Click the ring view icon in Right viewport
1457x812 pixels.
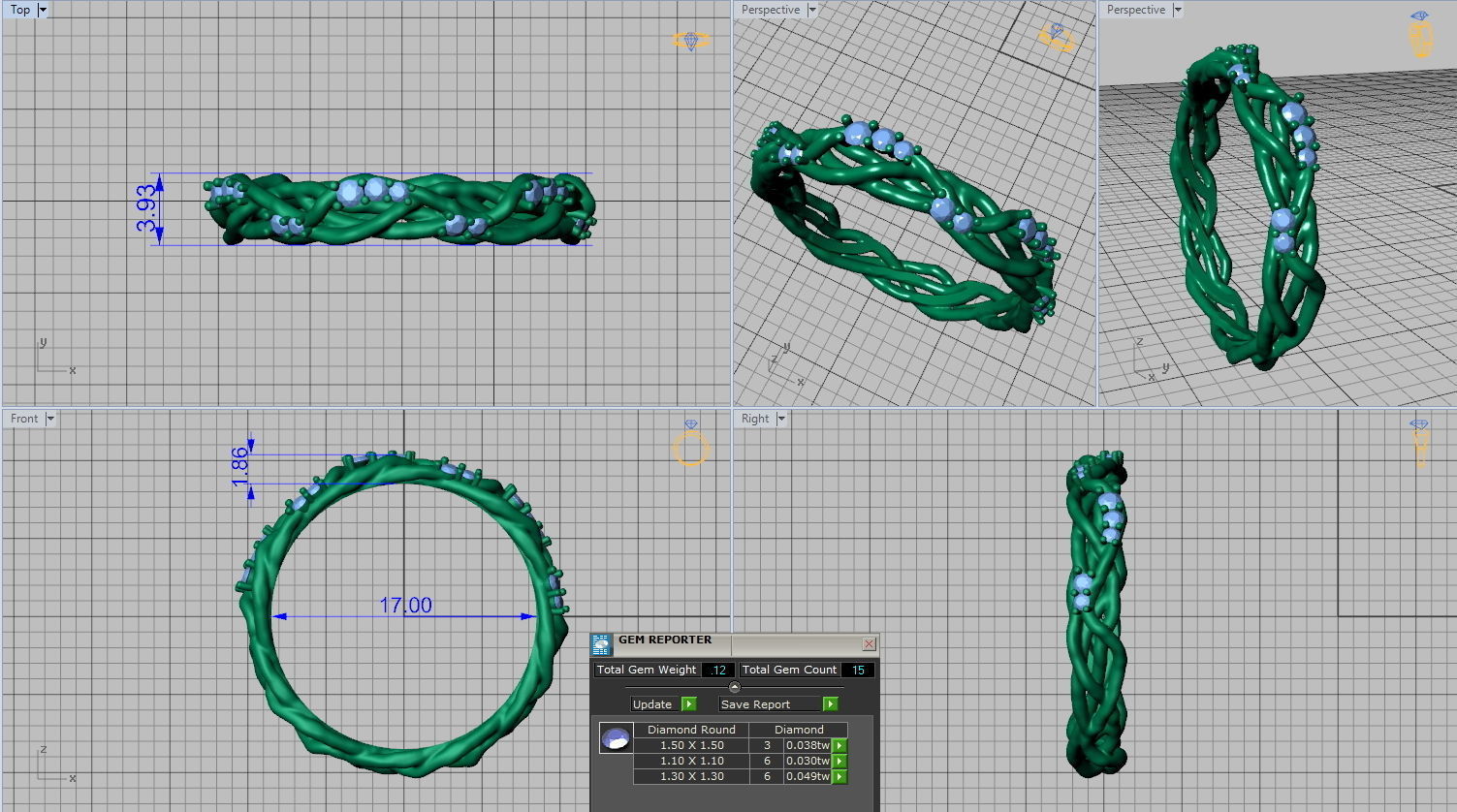click(1420, 443)
